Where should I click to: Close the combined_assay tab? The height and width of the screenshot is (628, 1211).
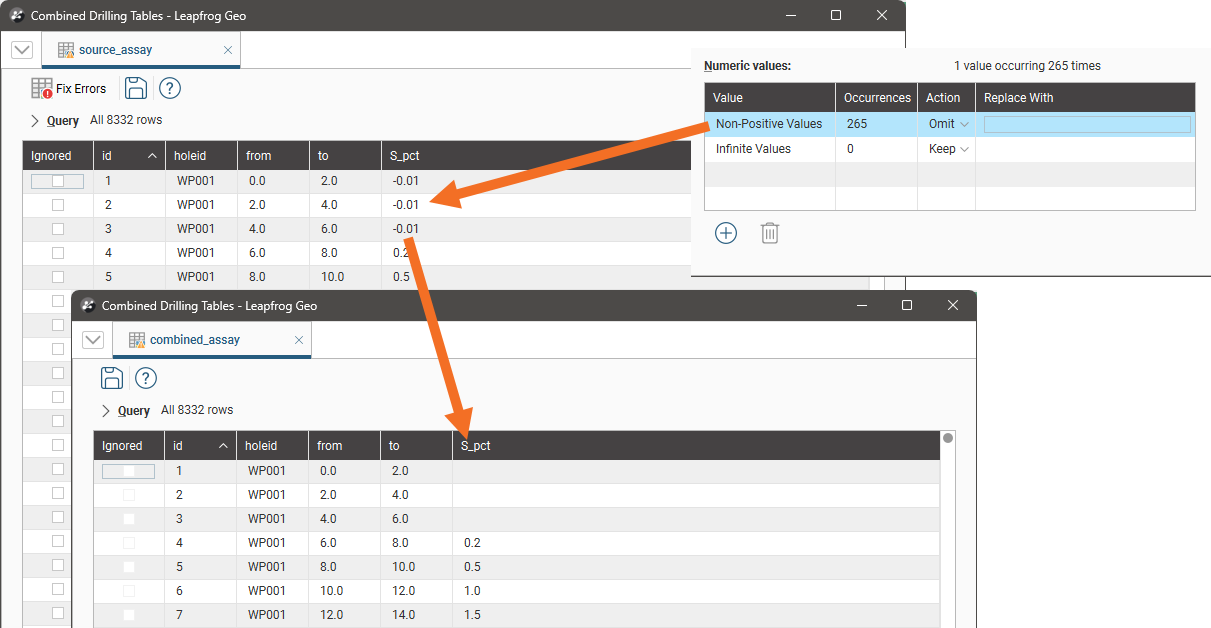coord(298,340)
